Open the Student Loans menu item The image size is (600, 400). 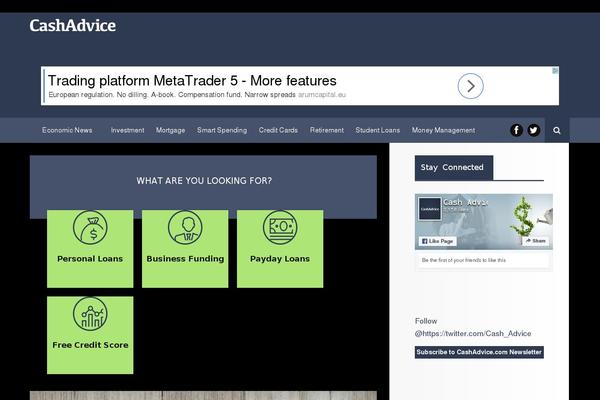(378, 130)
